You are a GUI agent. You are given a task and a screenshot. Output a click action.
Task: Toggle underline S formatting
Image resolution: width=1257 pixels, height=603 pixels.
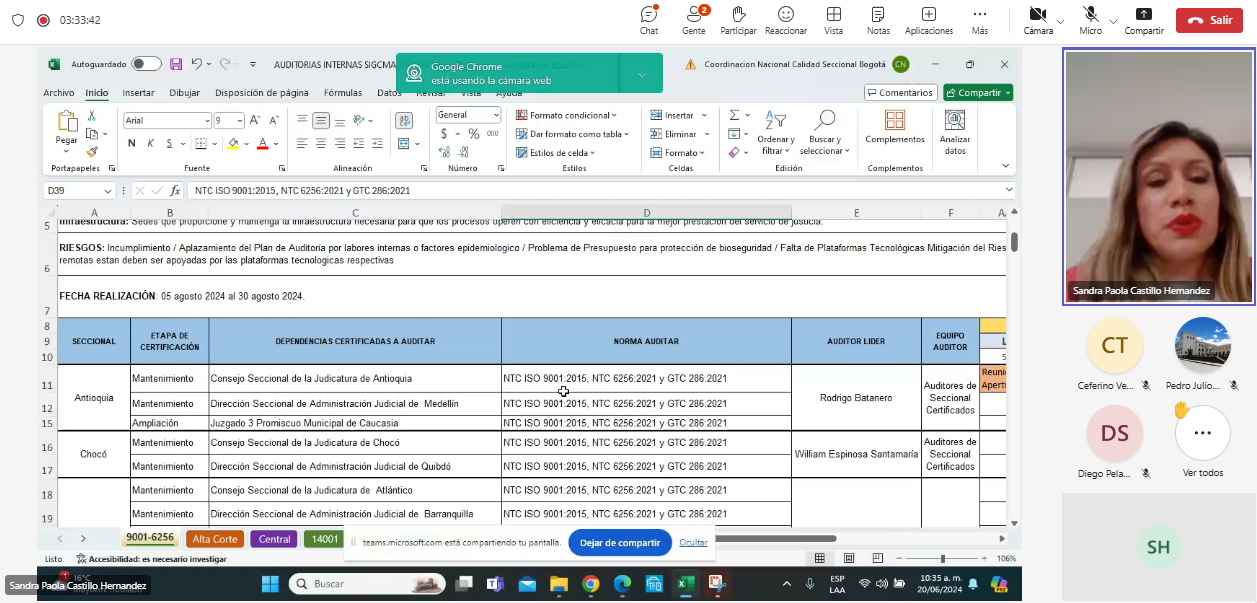click(x=170, y=144)
